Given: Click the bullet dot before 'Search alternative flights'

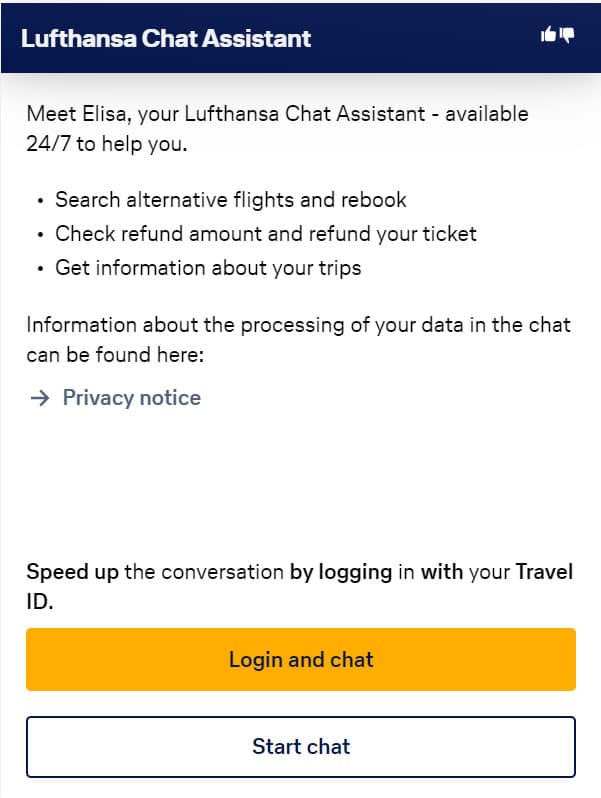Looking at the screenshot, I should point(40,201).
